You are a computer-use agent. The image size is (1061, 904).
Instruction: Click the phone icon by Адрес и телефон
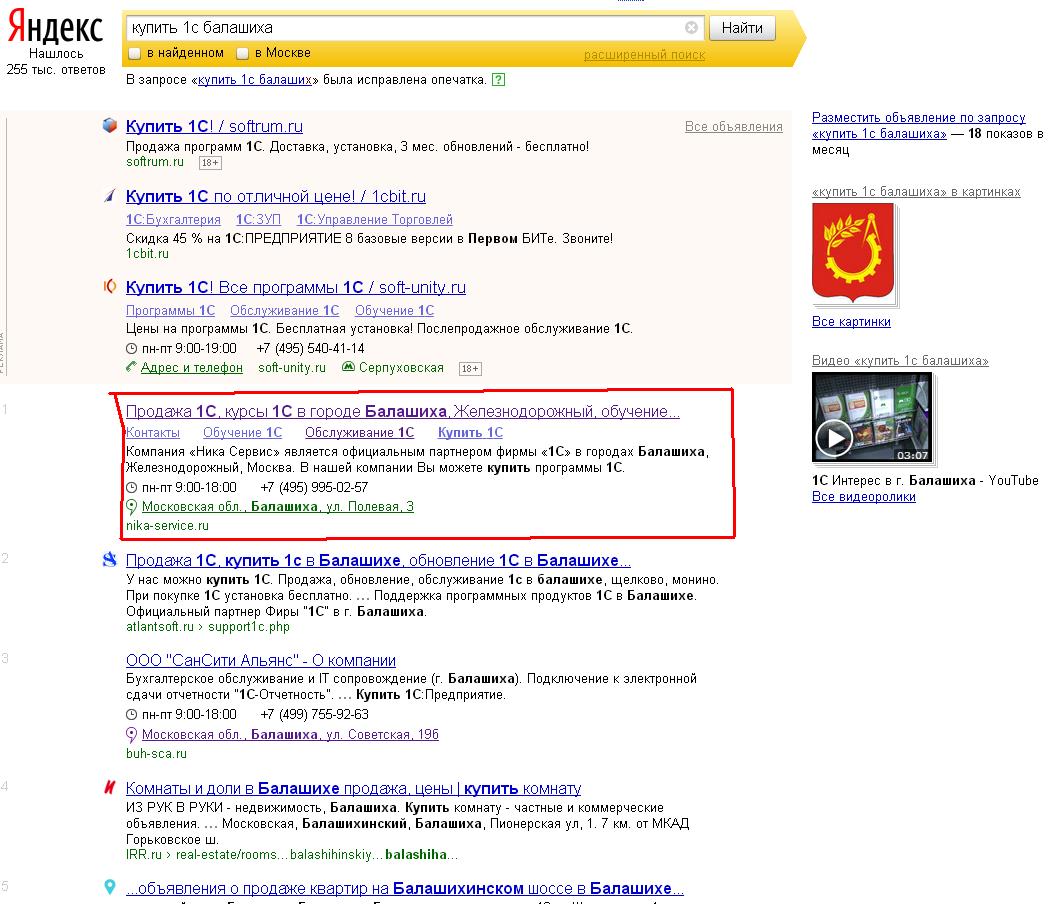point(131,367)
